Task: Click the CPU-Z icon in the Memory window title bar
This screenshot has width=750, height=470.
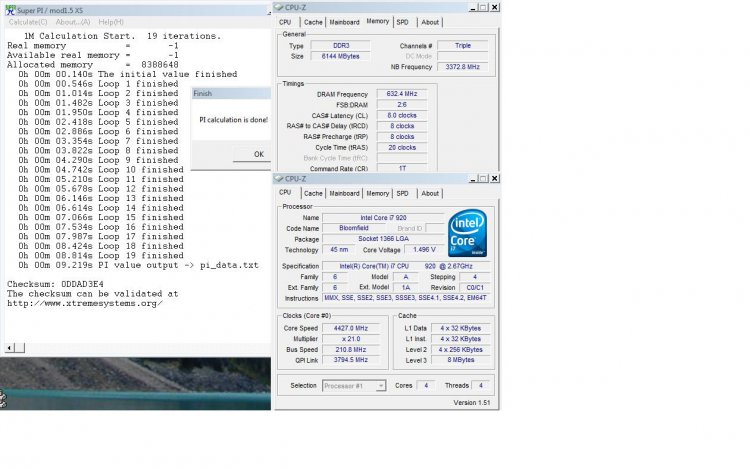Action: click(278, 7)
